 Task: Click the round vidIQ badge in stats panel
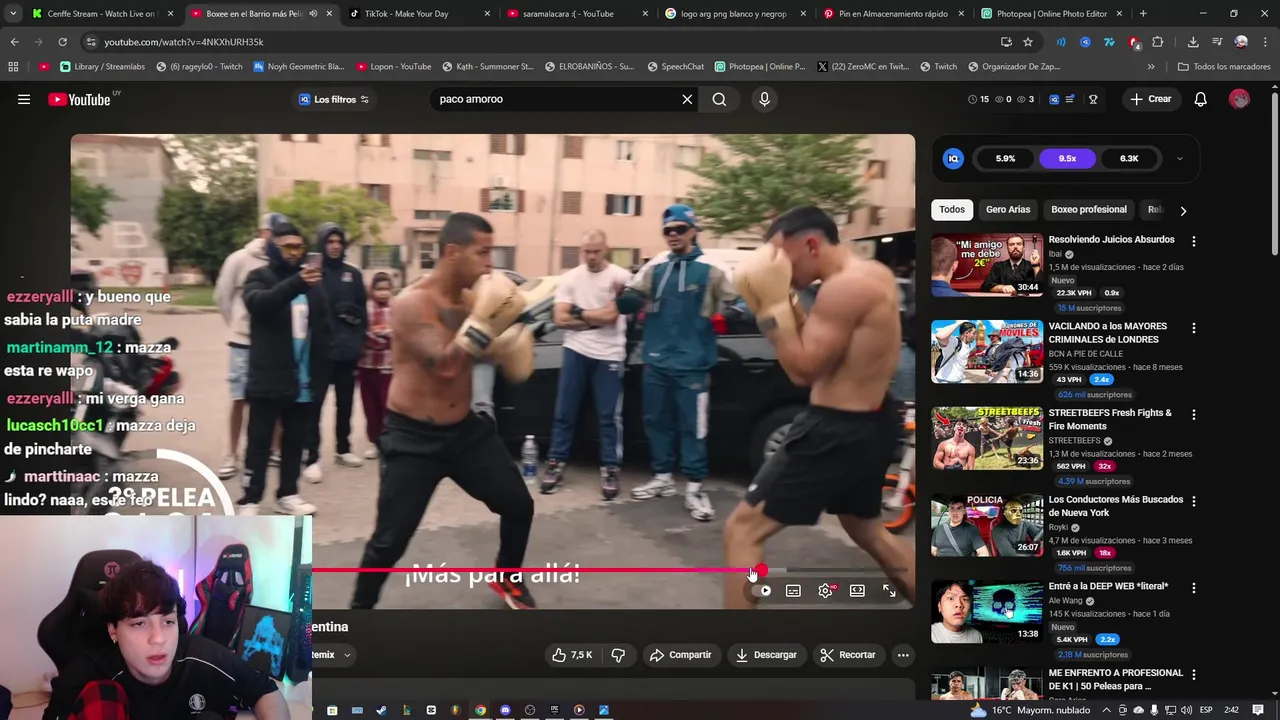(x=953, y=158)
